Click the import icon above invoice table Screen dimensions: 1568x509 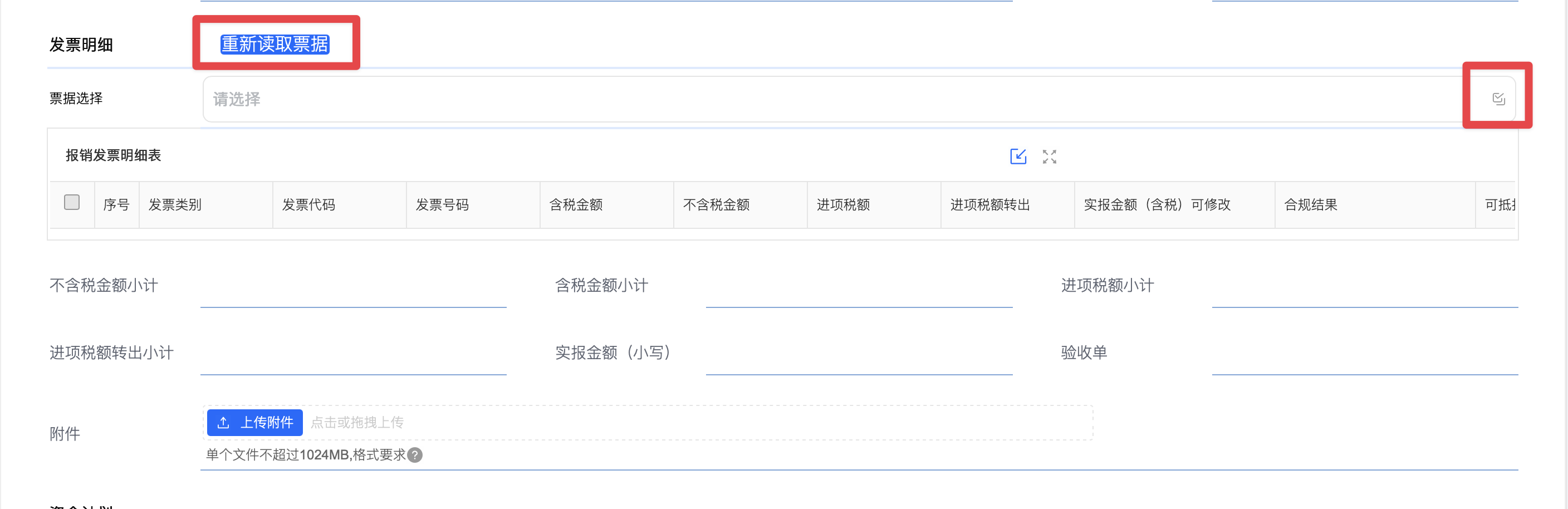click(1018, 156)
